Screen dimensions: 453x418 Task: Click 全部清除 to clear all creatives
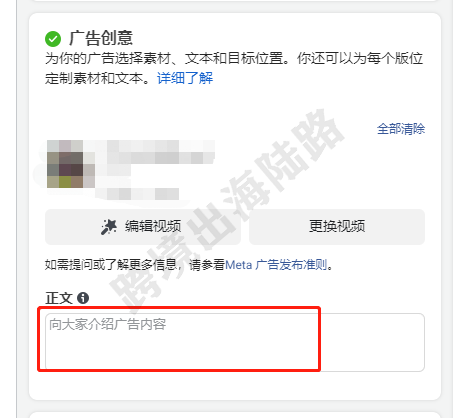[x=401, y=129]
